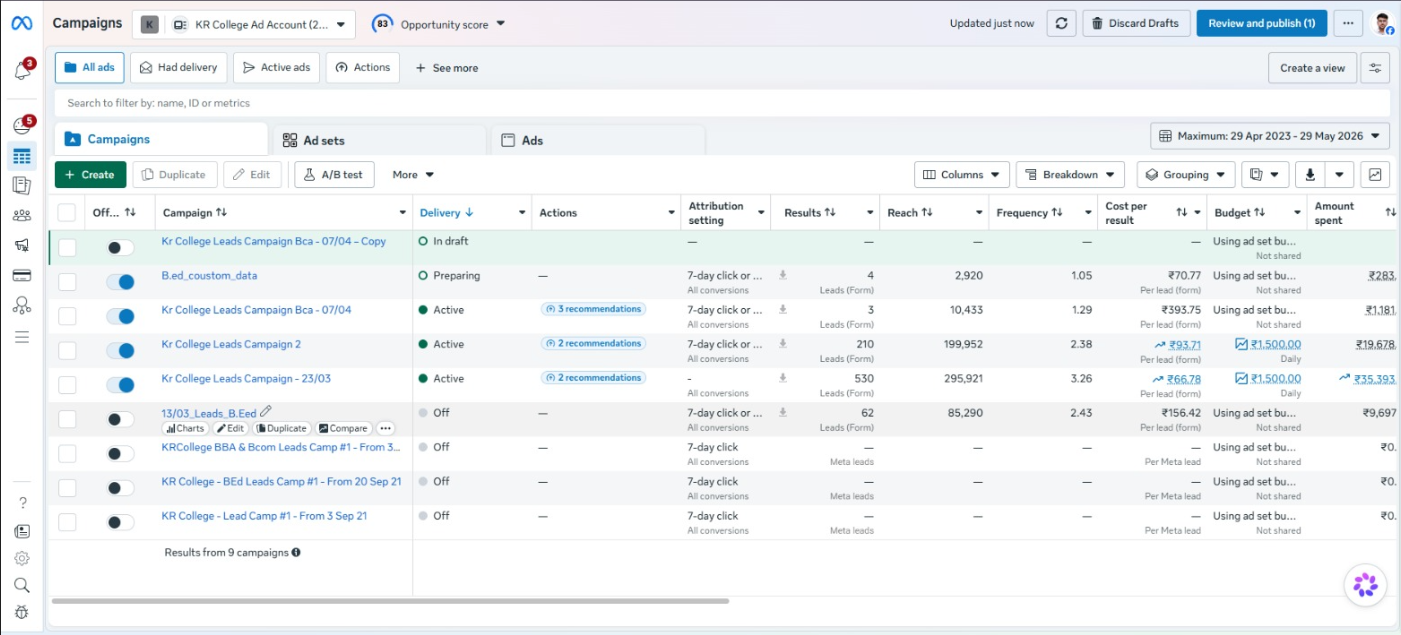Click the export download icon
Image resolution: width=1401 pixels, height=635 pixels.
click(1311, 175)
